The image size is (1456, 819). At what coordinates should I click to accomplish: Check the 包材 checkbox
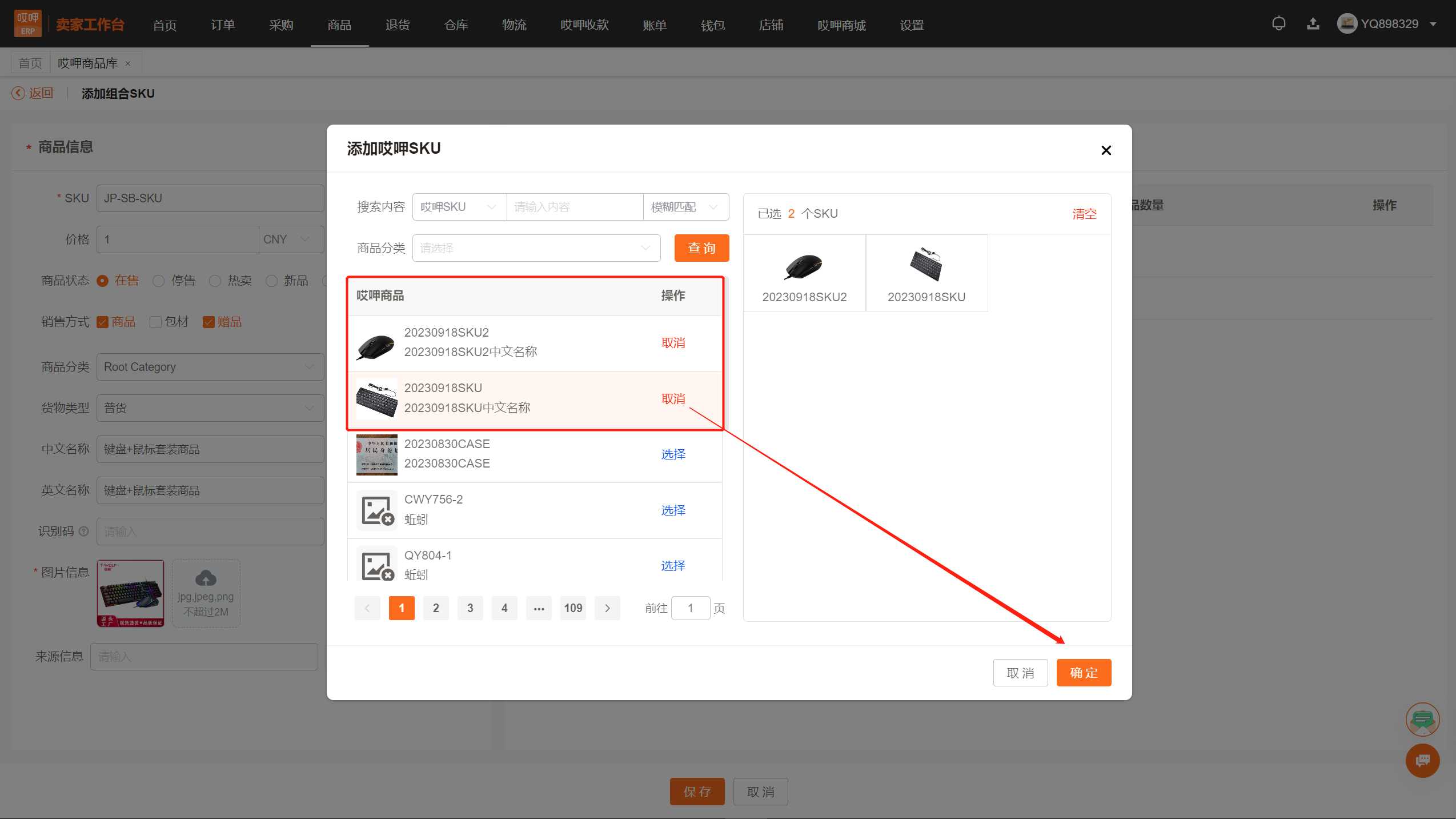[x=155, y=322]
